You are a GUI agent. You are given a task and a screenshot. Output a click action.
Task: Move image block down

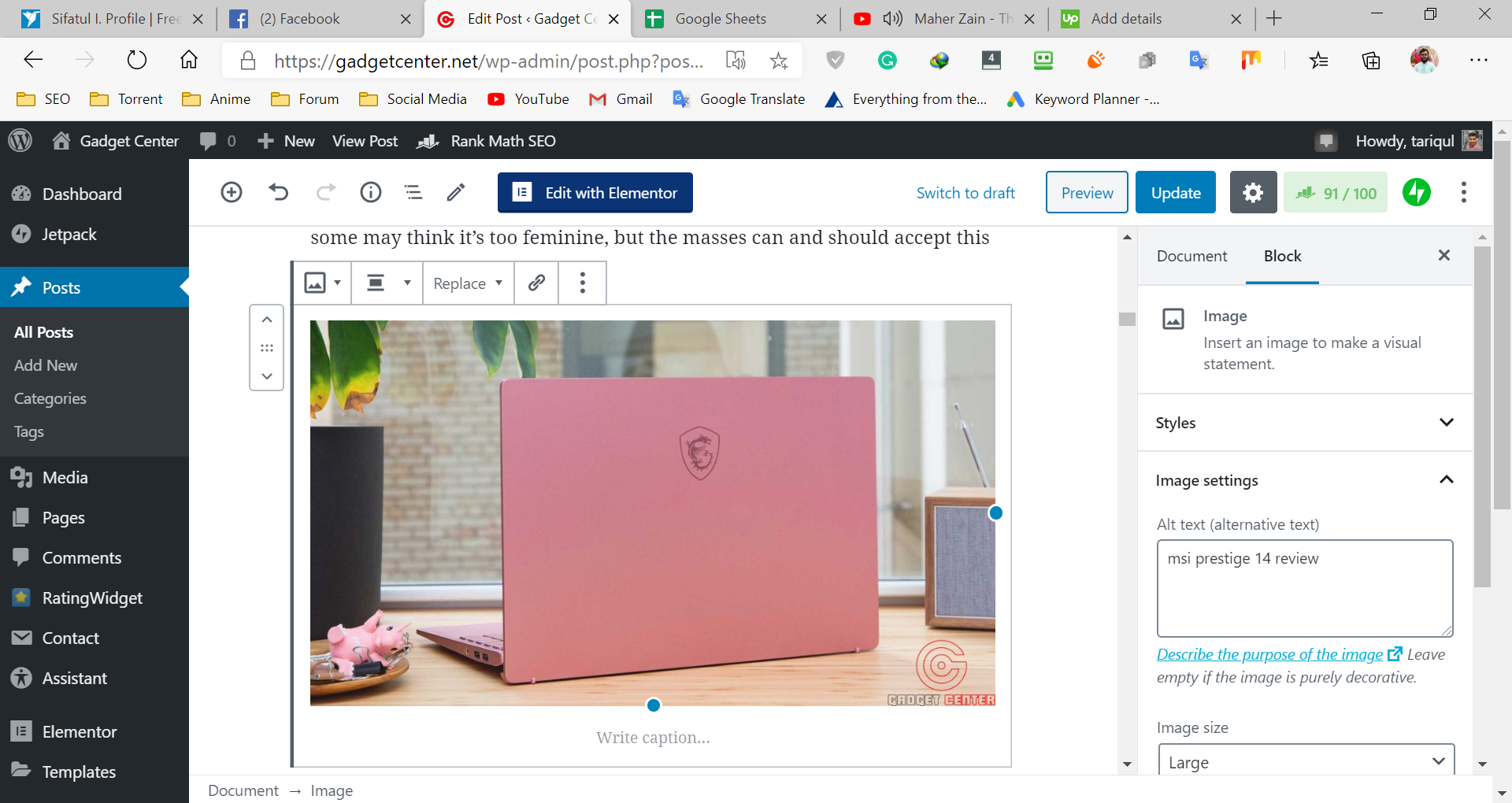coord(267,376)
